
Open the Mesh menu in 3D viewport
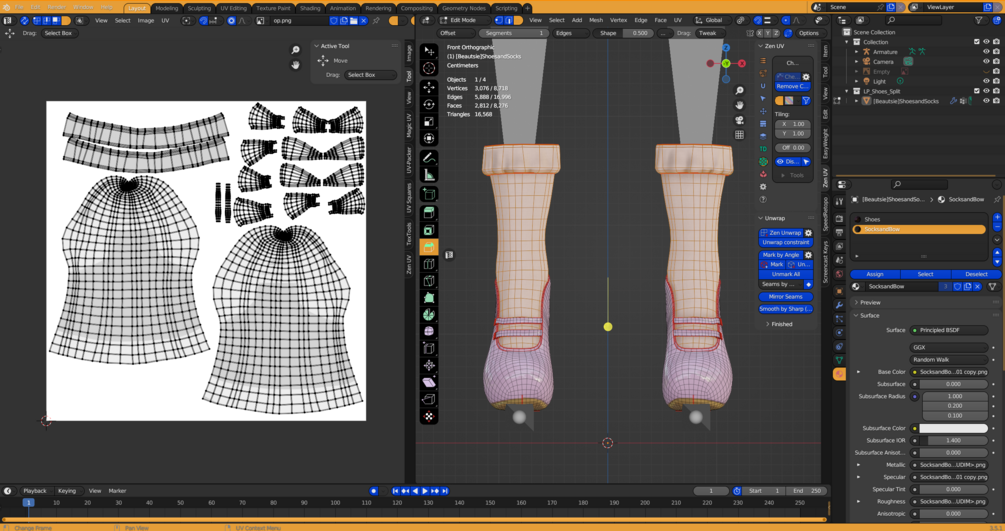596,21
